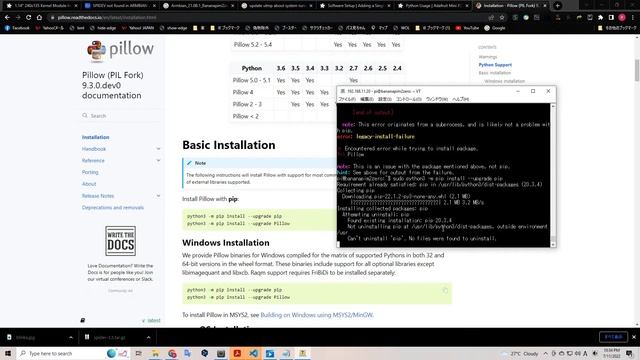Switch to the SPIDEV not found tab

[120, 6]
